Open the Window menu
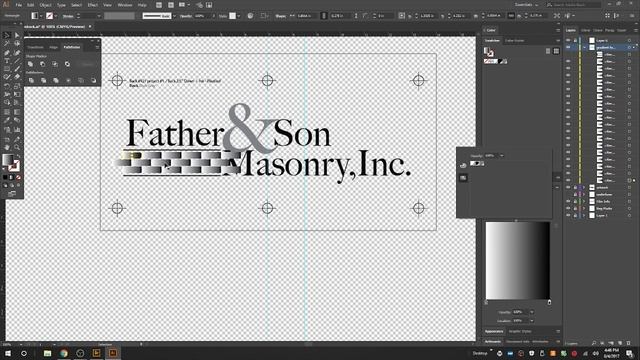Viewport: 640px width, 360px height. [125, 5]
